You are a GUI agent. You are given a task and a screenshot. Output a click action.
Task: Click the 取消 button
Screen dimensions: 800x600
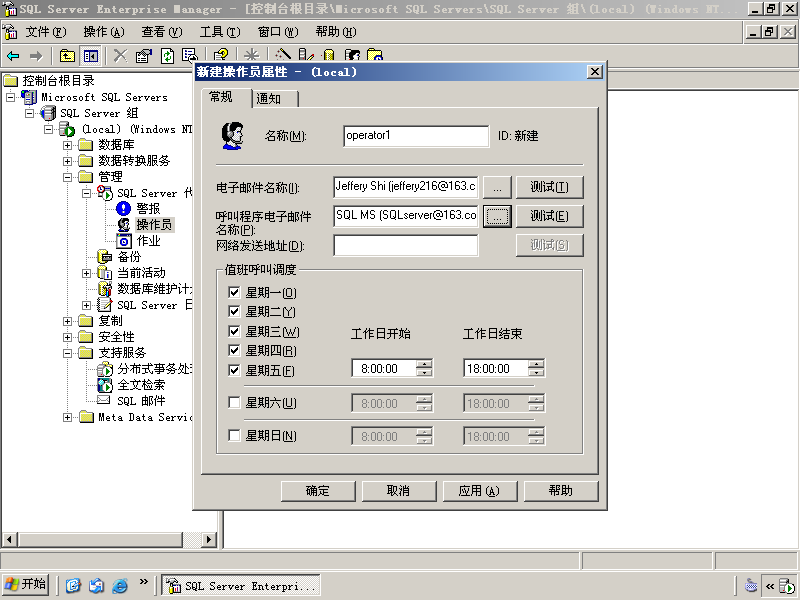[399, 491]
